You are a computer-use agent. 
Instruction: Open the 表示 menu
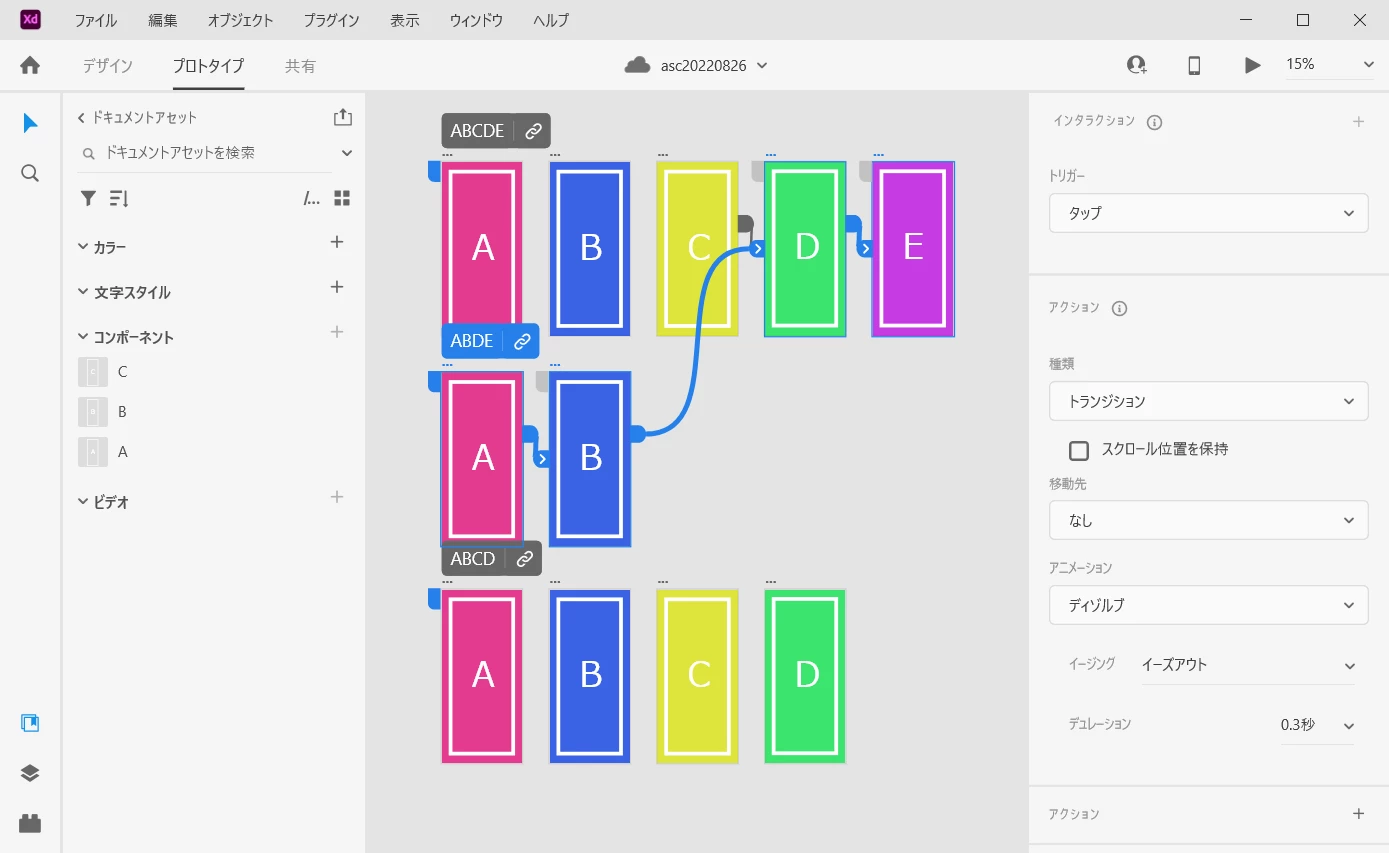(x=405, y=20)
